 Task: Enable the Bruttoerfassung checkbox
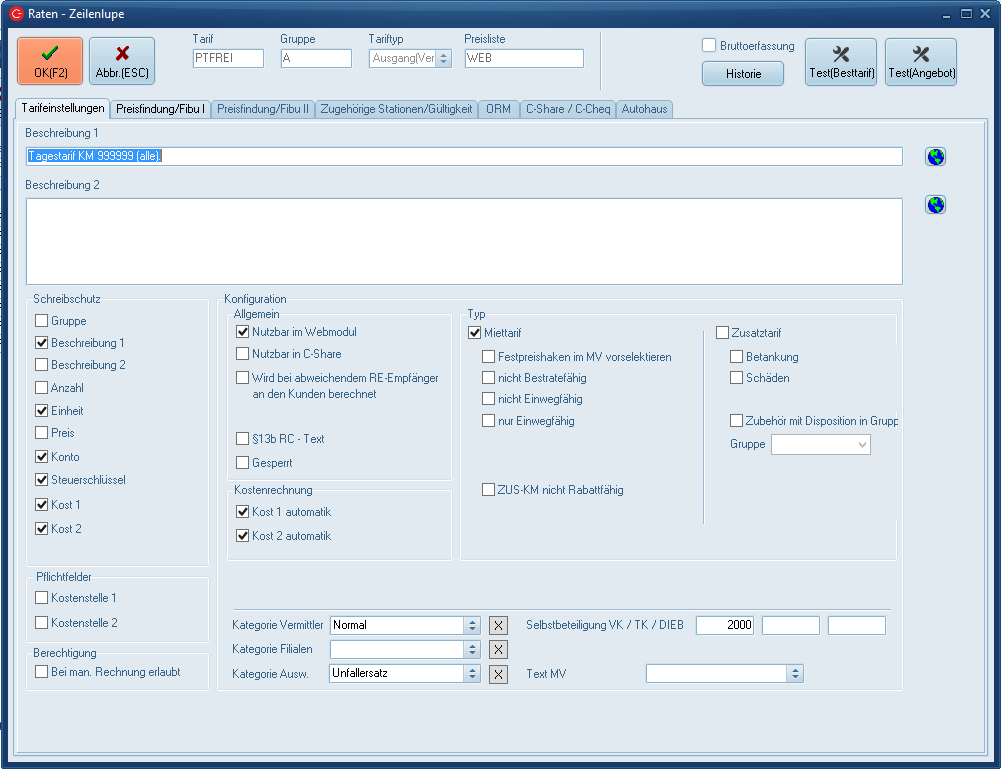[709, 45]
